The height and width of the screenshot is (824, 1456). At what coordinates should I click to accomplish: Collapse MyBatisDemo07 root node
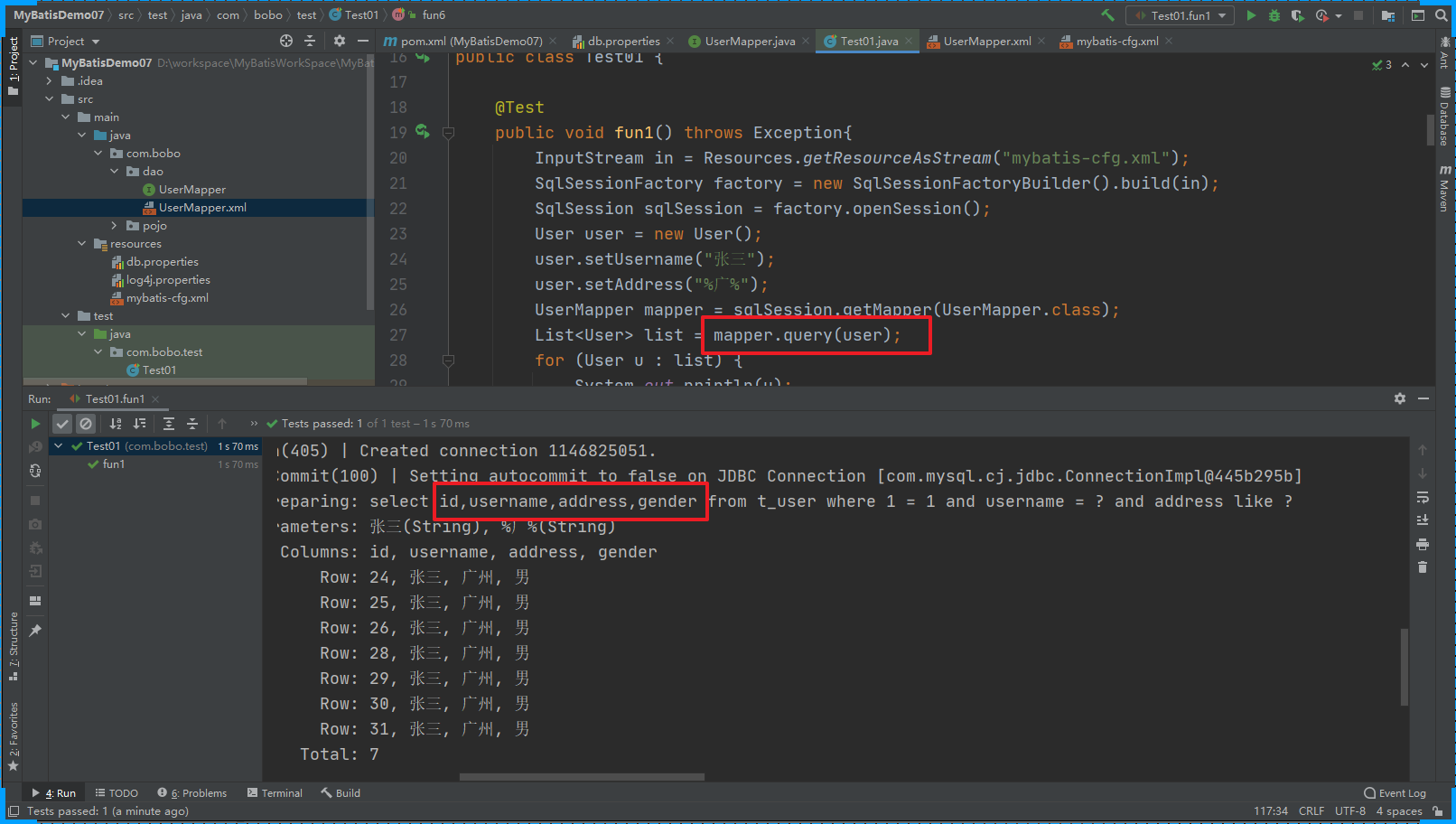33,63
